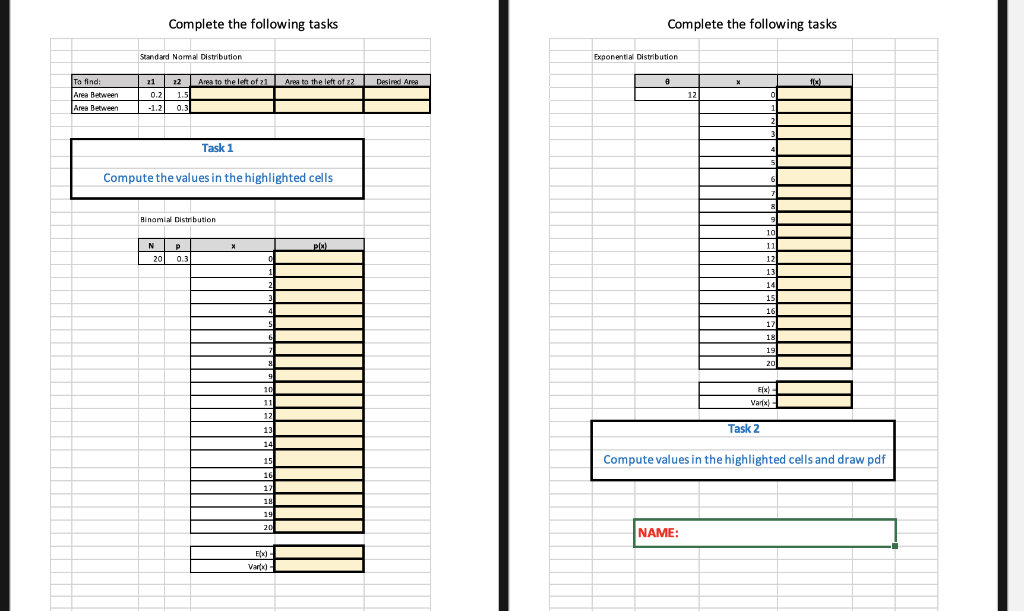Screen dimensions: 1024x611
Task: Select highlighted Desired Area cell in 0.2 row
Action: point(397,94)
